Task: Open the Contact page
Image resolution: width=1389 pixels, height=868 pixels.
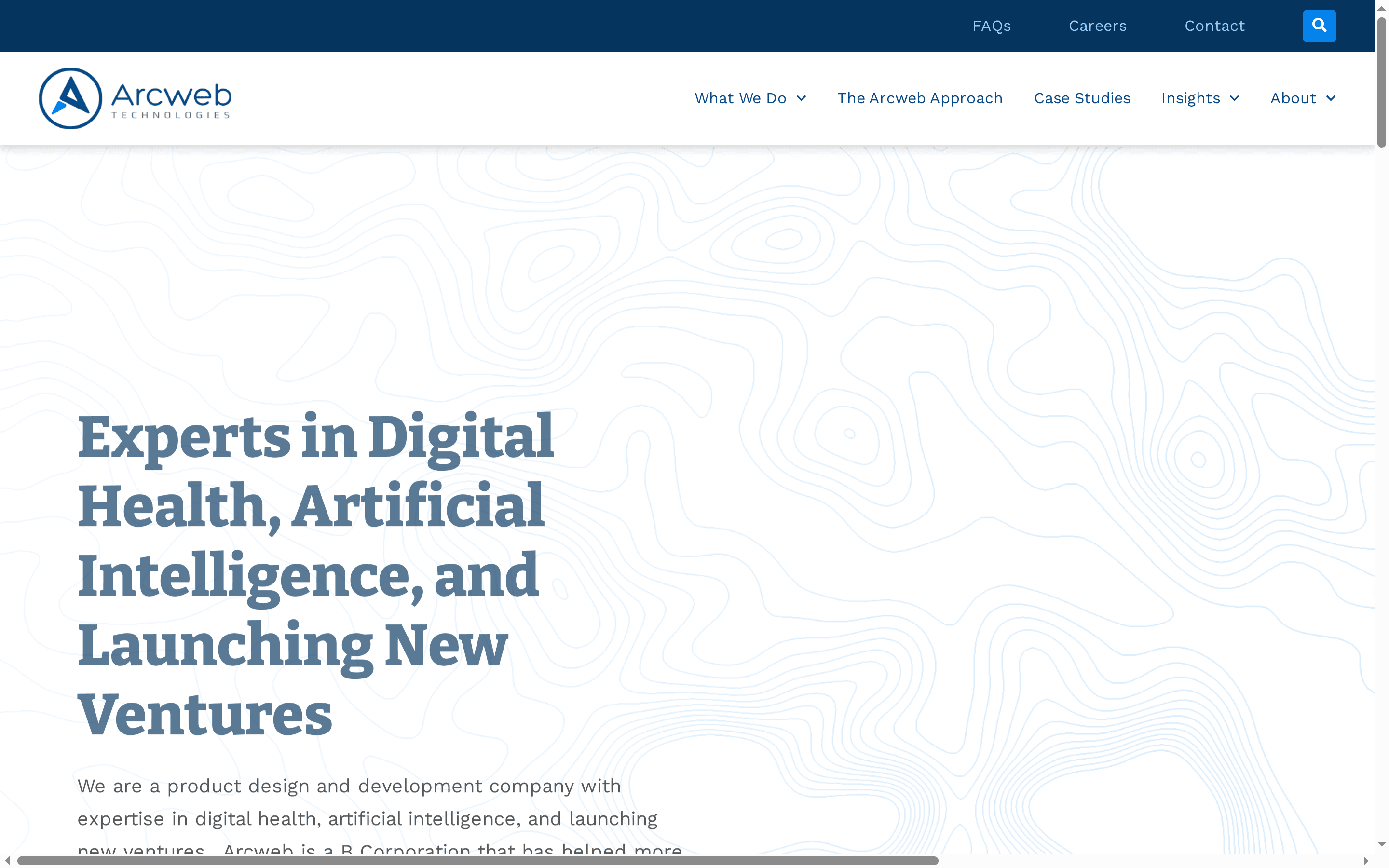Action: click(x=1215, y=25)
